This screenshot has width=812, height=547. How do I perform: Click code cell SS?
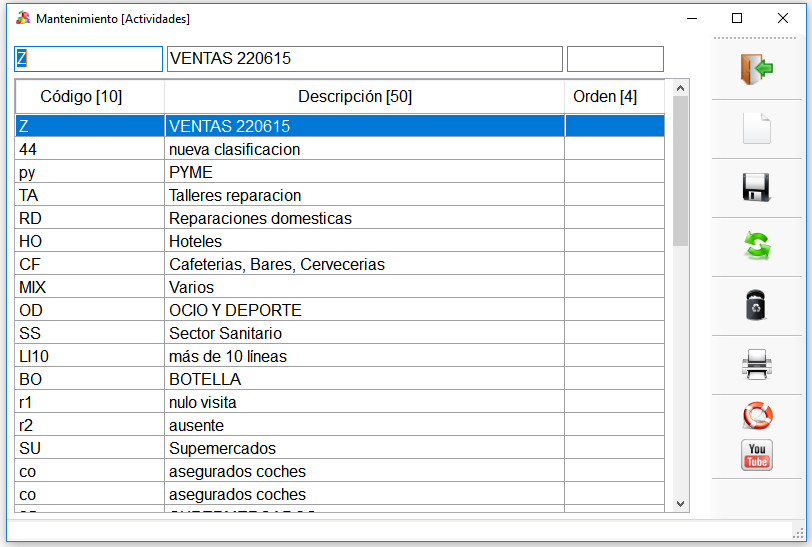(x=90, y=333)
